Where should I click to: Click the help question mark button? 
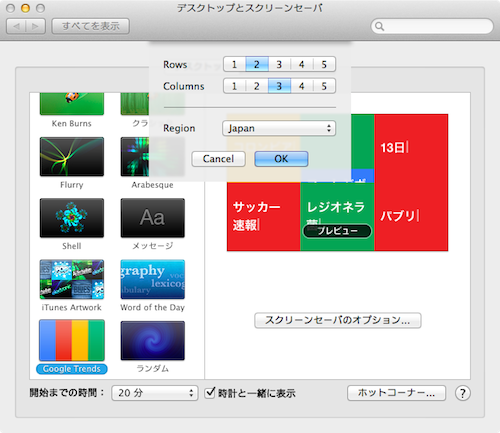point(463,393)
